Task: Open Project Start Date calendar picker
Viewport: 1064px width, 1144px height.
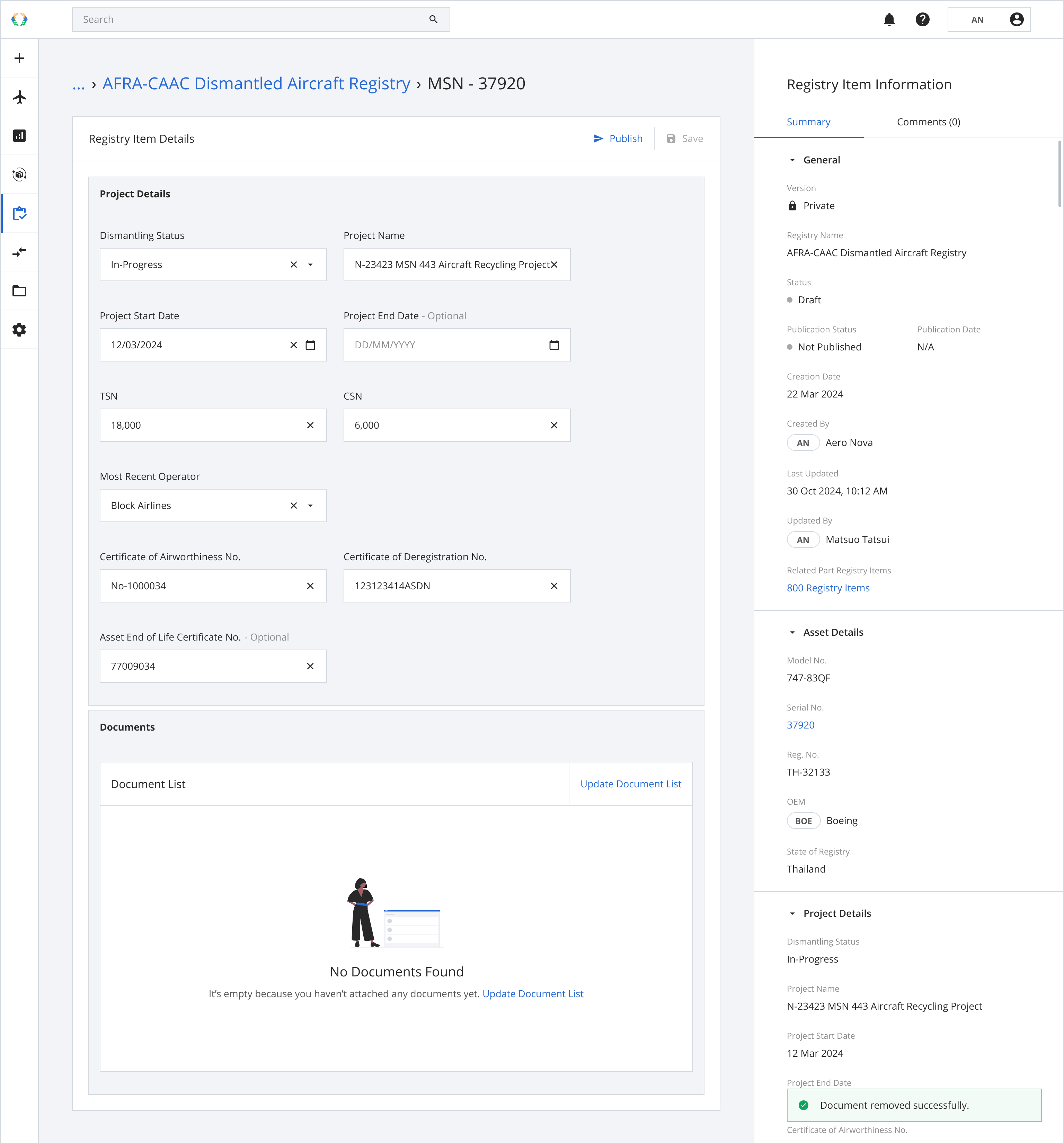Action: pyautogui.click(x=310, y=345)
